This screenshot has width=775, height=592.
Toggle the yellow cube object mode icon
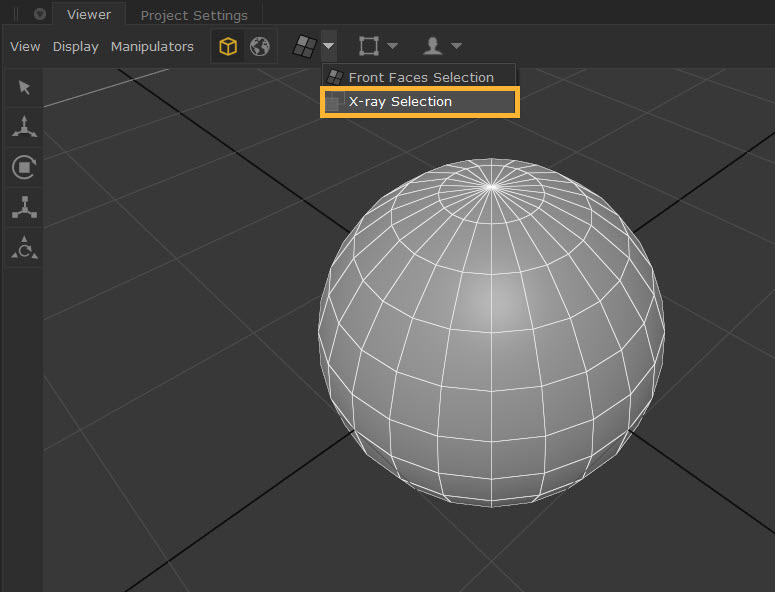click(x=228, y=46)
